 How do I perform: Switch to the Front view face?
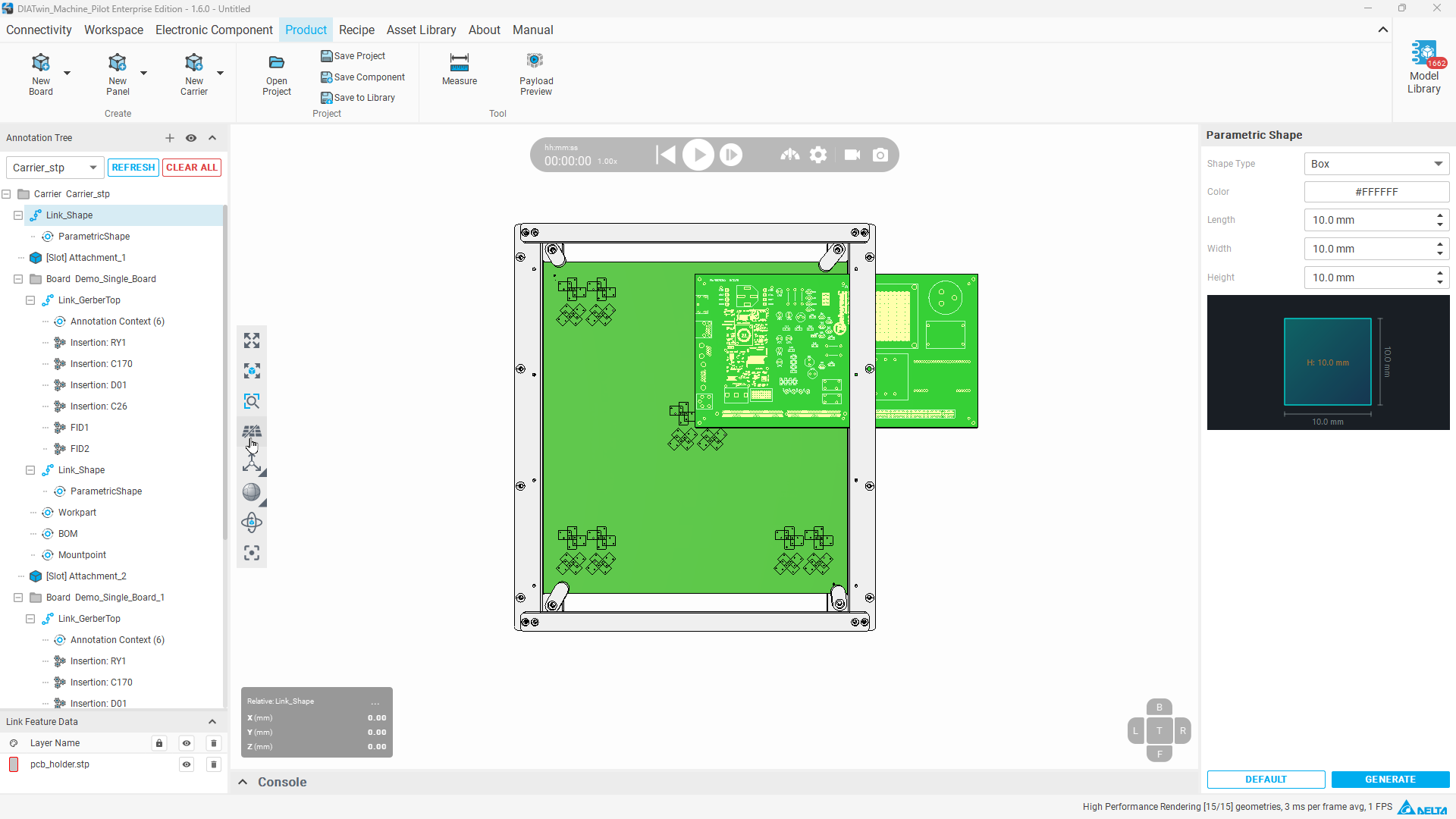coord(1159,754)
